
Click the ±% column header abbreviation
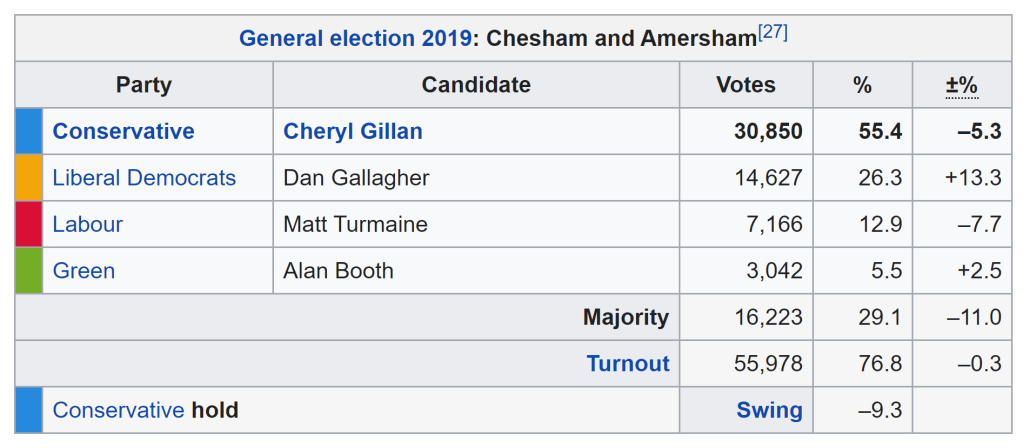pyautogui.click(x=961, y=86)
